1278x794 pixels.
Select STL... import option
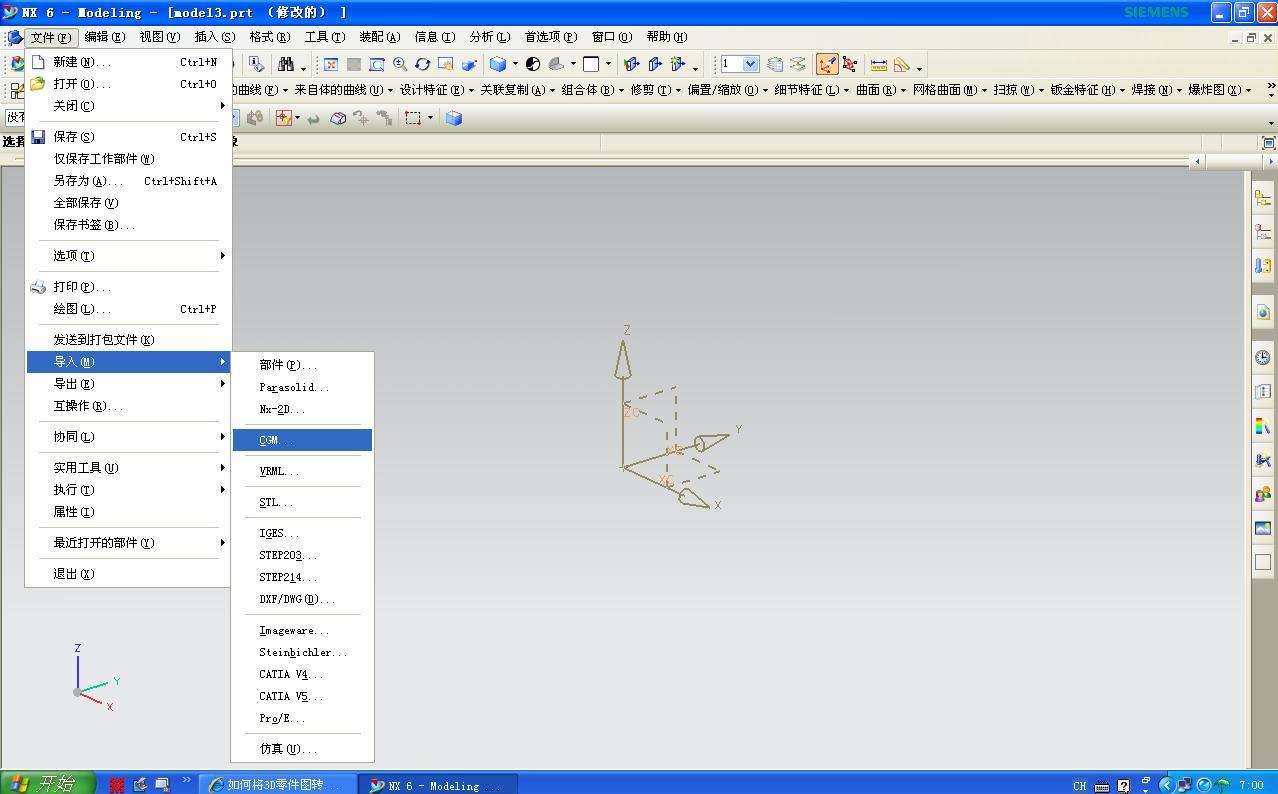tap(302, 503)
